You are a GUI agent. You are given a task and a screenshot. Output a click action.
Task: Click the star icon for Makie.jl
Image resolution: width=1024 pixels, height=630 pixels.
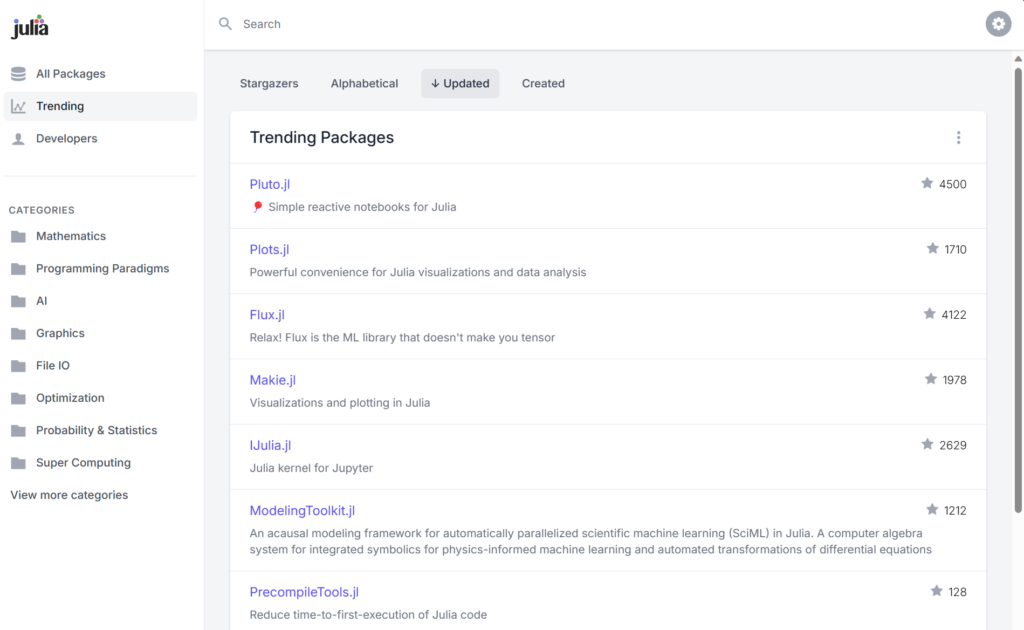coord(931,379)
